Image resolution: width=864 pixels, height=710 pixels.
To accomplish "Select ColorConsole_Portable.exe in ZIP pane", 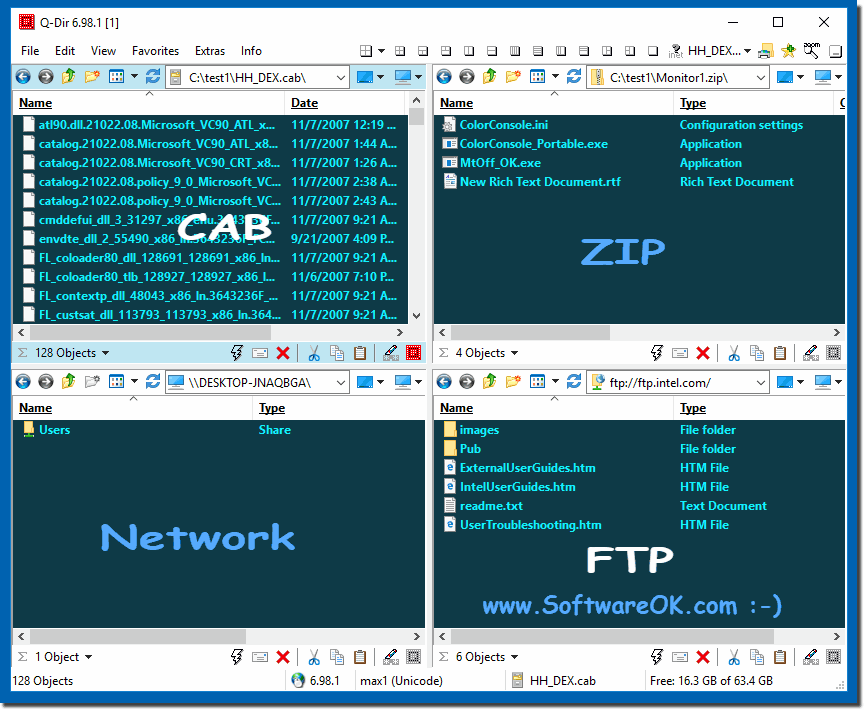I will [533, 144].
